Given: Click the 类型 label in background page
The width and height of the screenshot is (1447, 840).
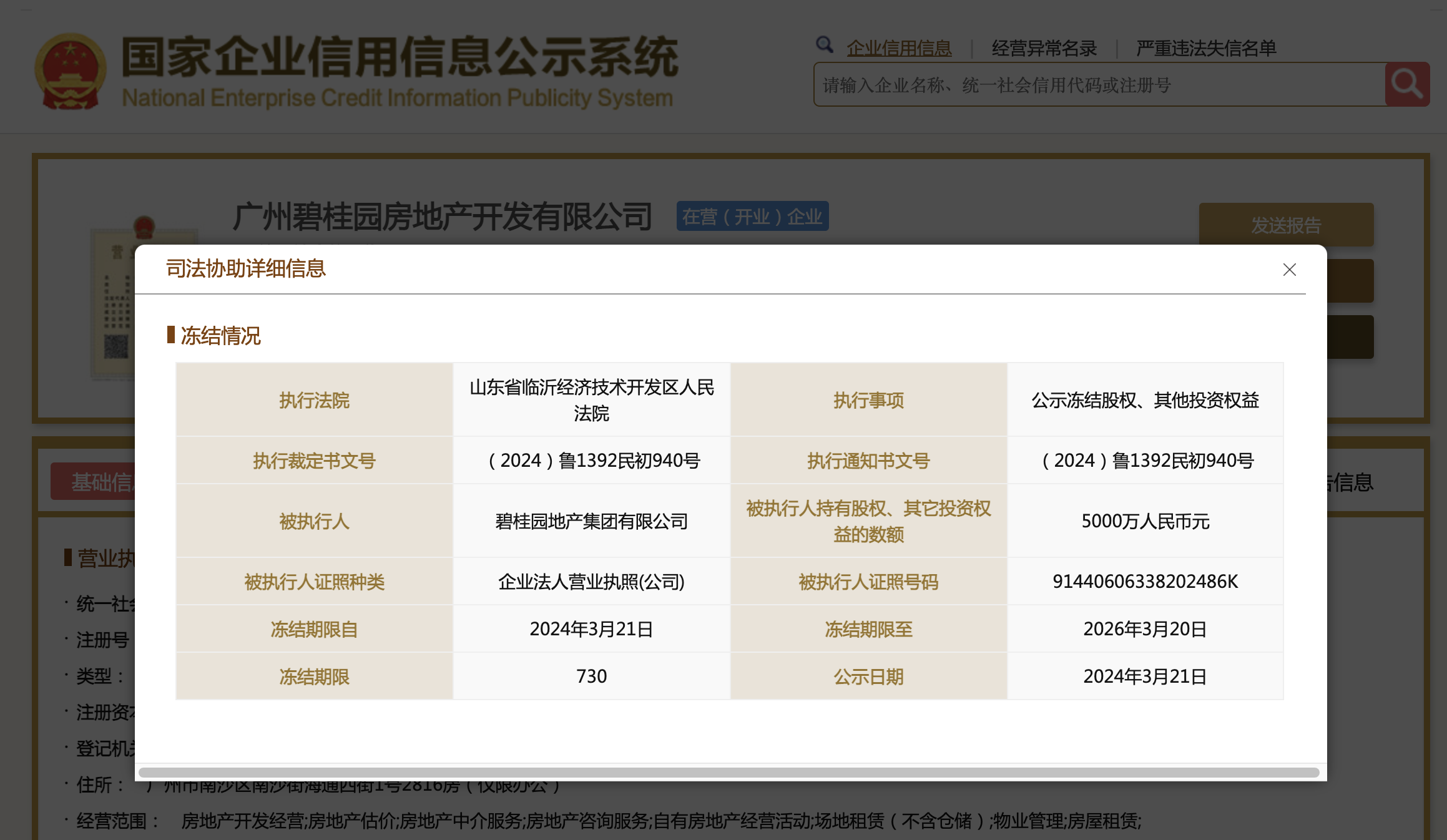Looking at the screenshot, I should tap(101, 676).
